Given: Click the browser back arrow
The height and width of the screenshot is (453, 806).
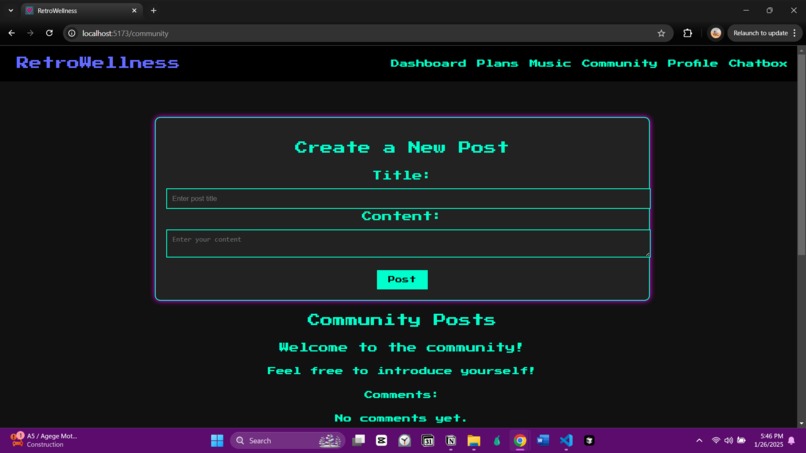Looking at the screenshot, I should tap(11, 33).
